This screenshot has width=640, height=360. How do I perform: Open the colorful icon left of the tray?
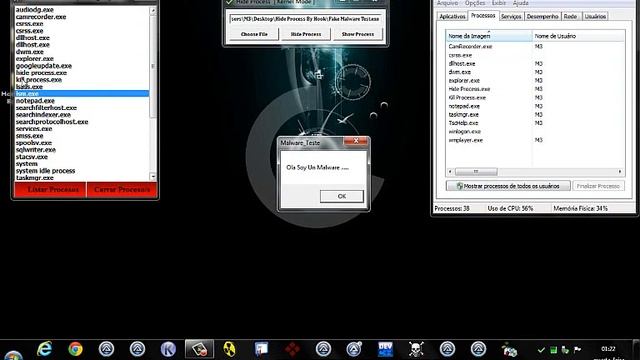509,350
